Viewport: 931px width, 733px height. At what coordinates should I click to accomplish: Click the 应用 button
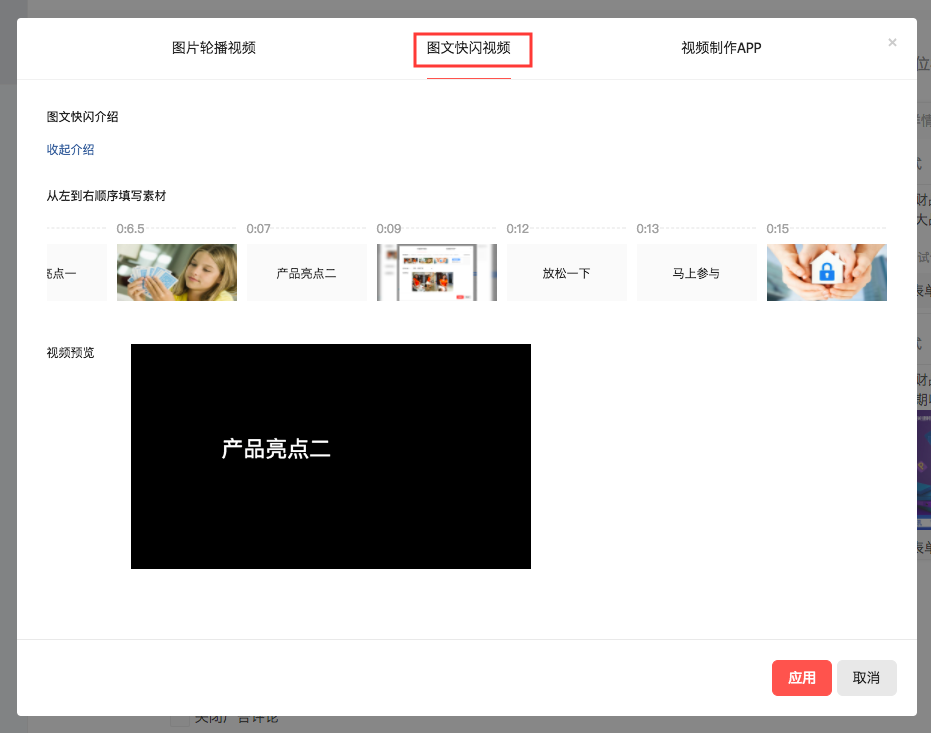pos(801,677)
